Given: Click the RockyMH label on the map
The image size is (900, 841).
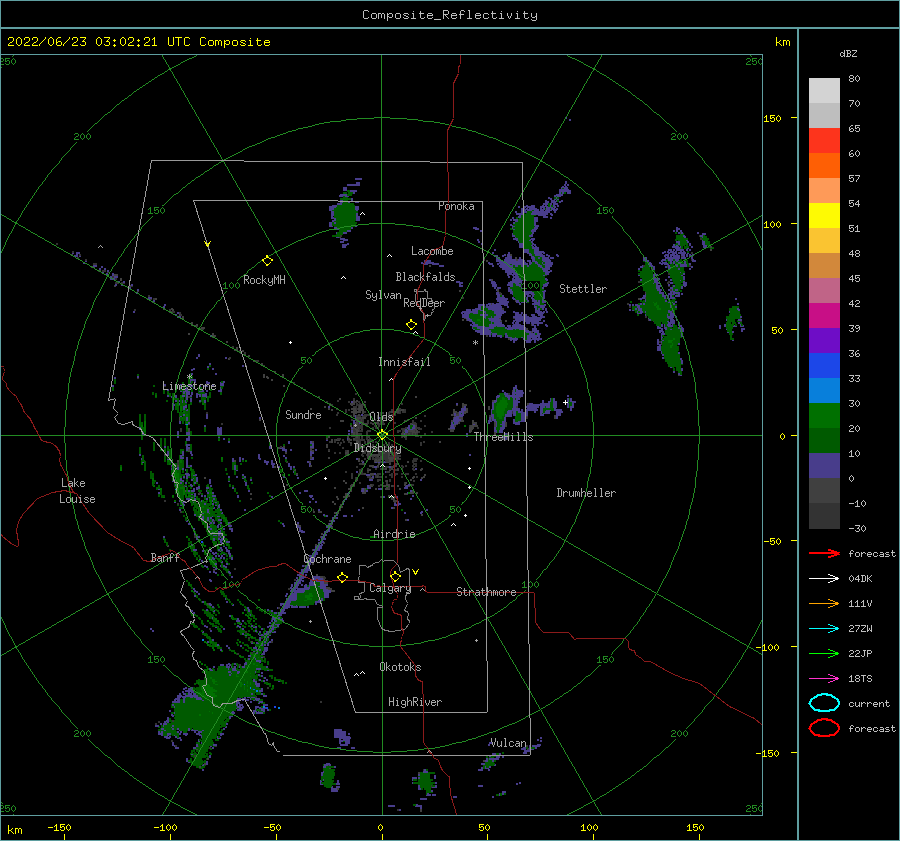Looking at the screenshot, I should 264,280.
